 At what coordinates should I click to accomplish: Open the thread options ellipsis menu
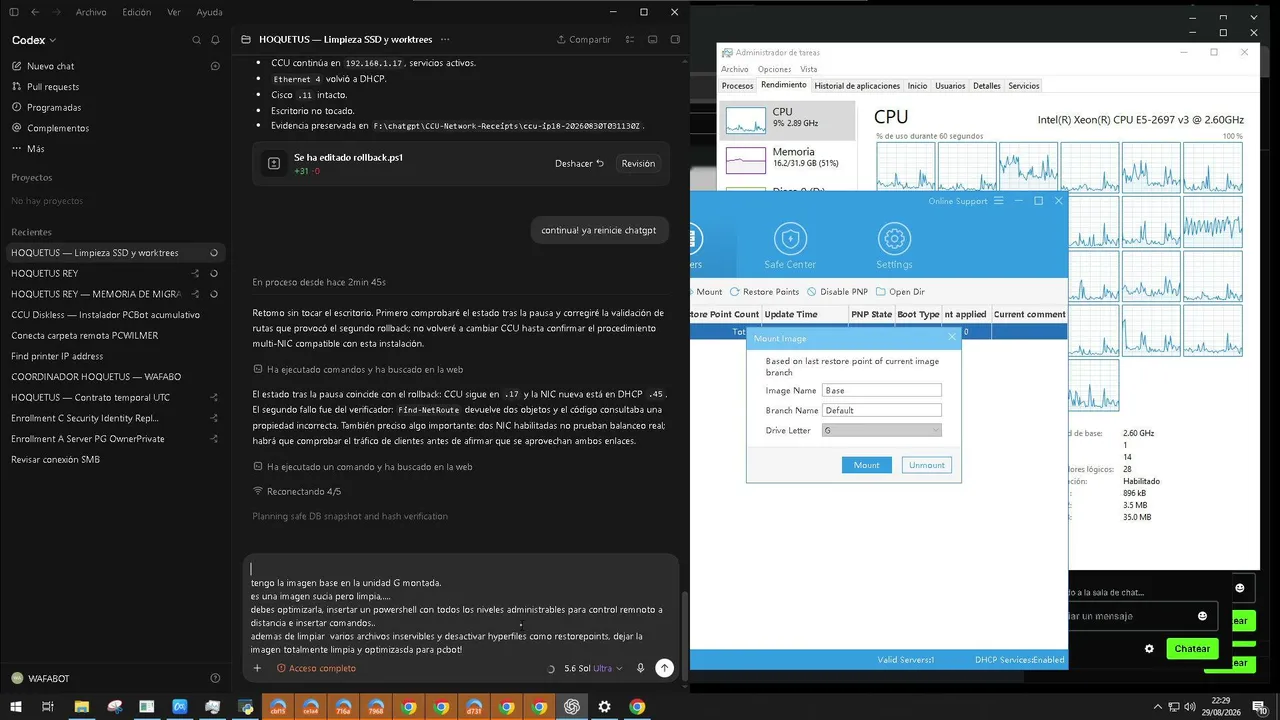tap(447, 40)
